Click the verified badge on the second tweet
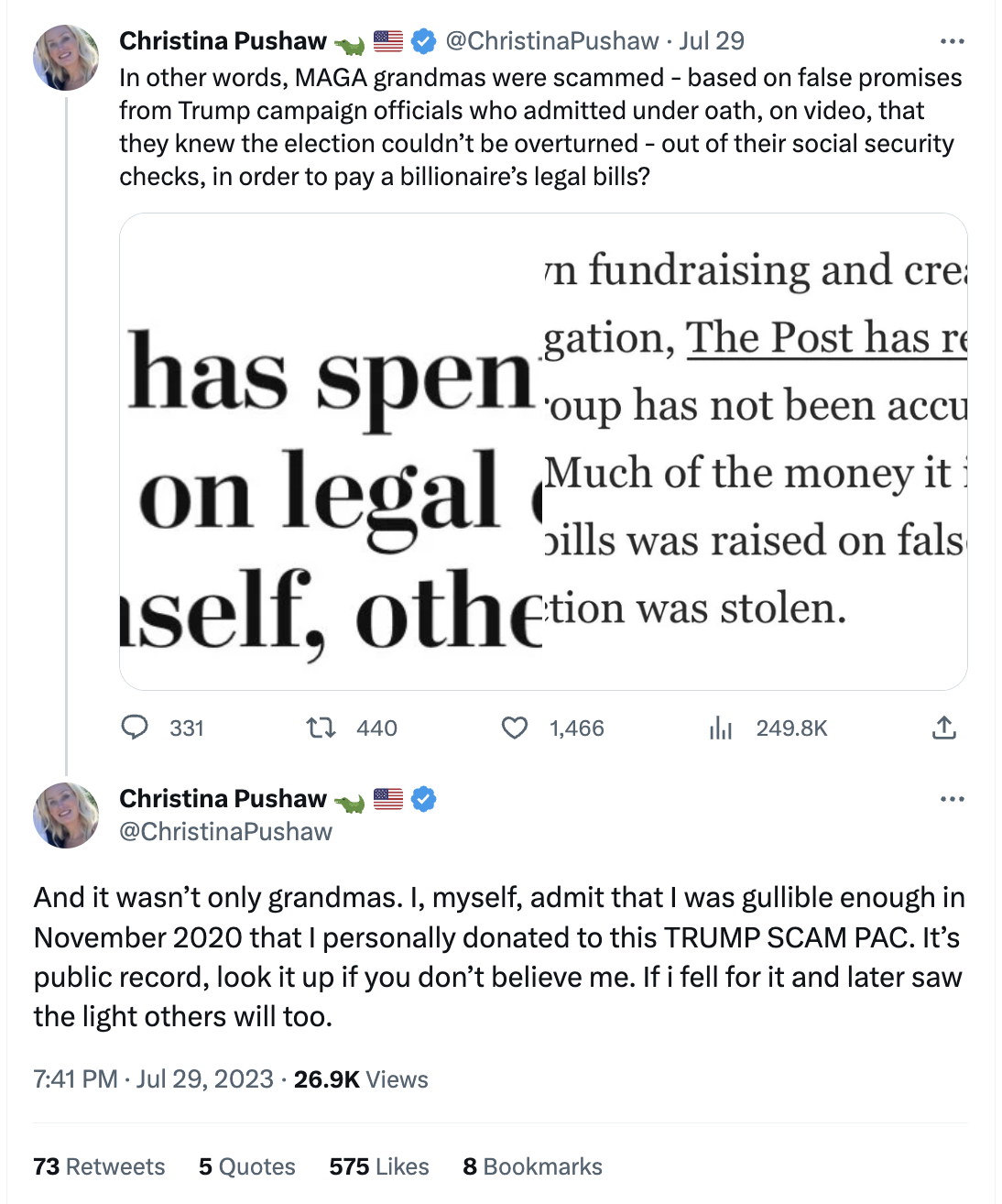The image size is (1002, 1204). 422,799
